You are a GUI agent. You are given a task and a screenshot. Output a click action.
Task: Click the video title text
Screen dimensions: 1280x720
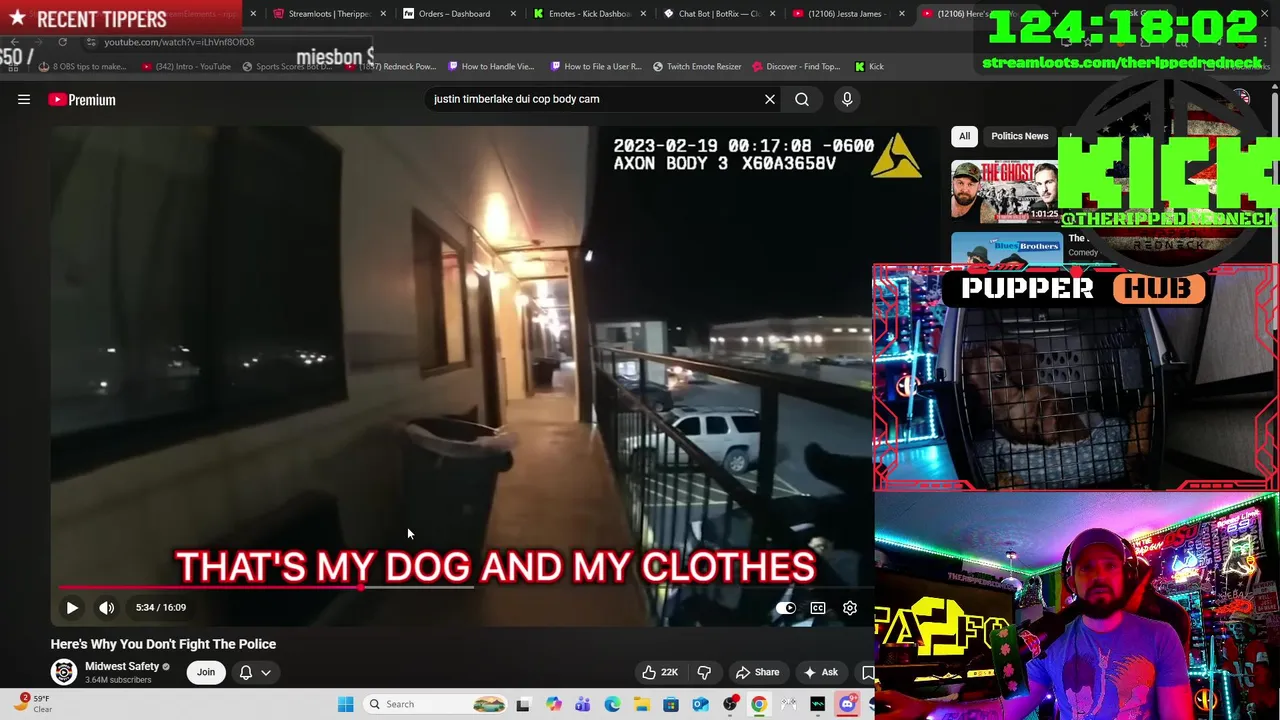[x=163, y=644]
